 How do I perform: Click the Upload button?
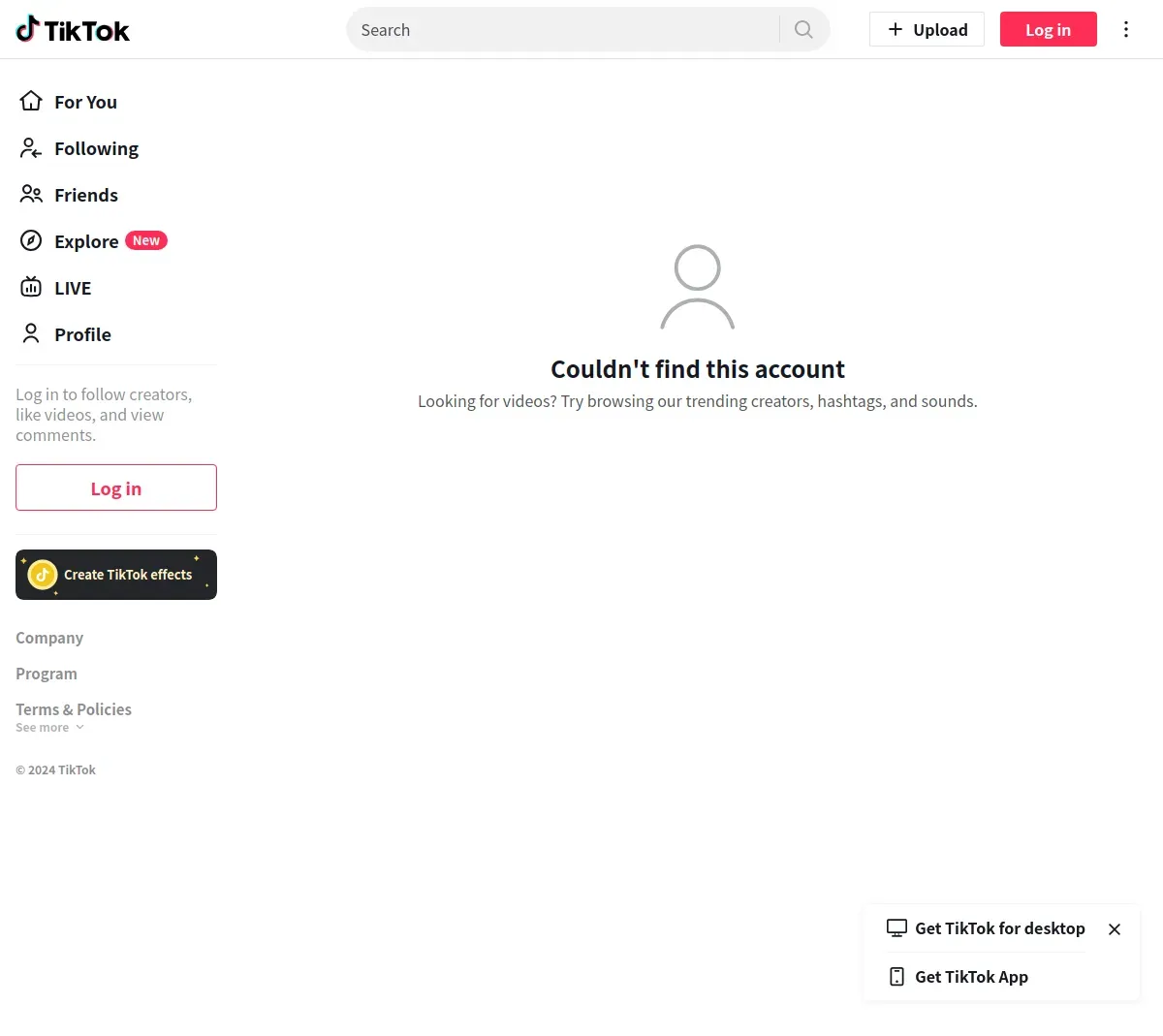pyautogui.click(x=927, y=29)
